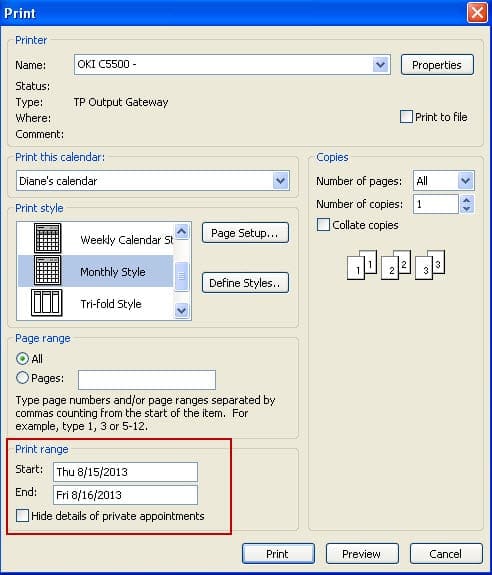Expand the Diane's calendar dropdown
Image resolution: width=492 pixels, height=575 pixels.
point(280,180)
